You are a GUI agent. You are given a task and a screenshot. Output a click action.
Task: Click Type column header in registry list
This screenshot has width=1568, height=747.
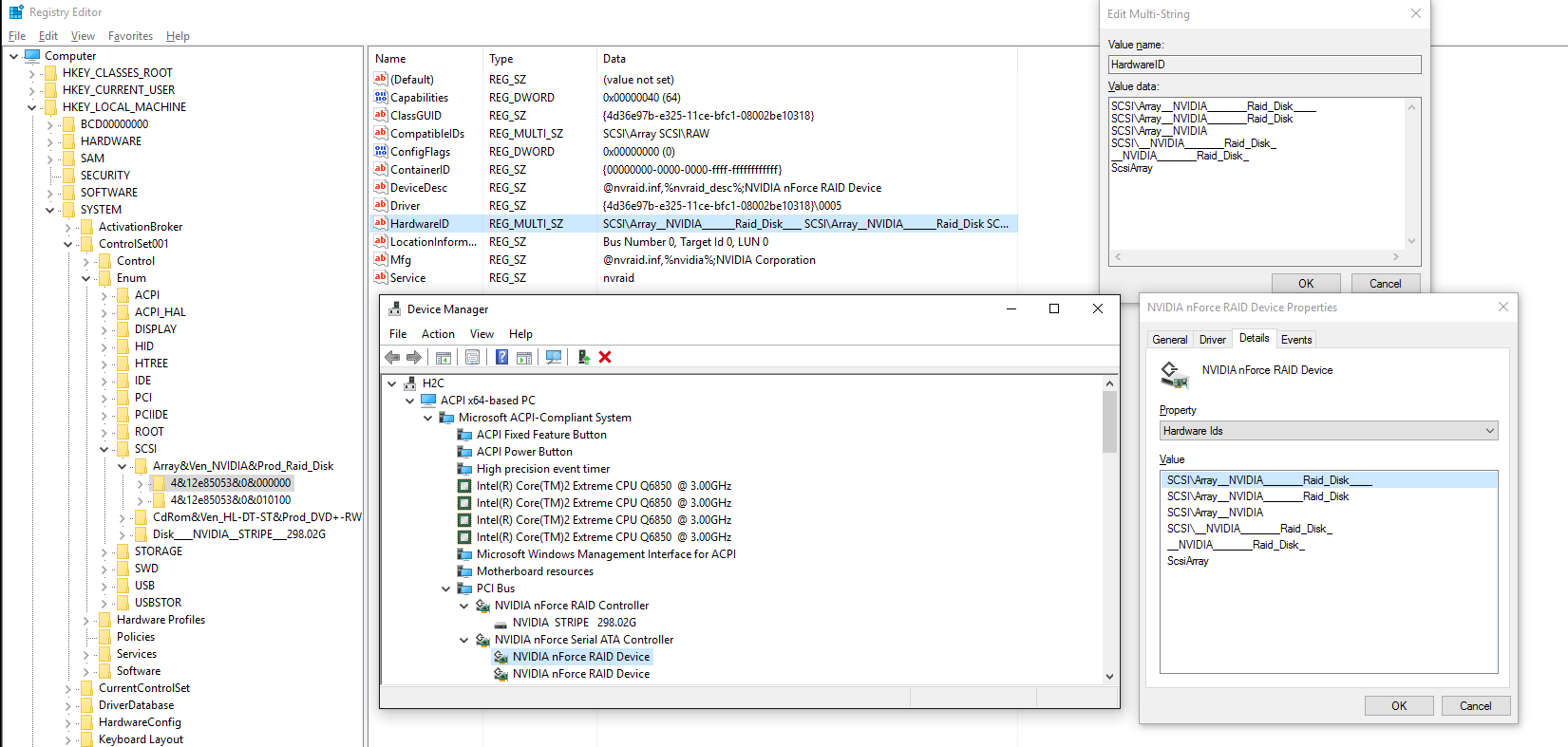(539, 59)
